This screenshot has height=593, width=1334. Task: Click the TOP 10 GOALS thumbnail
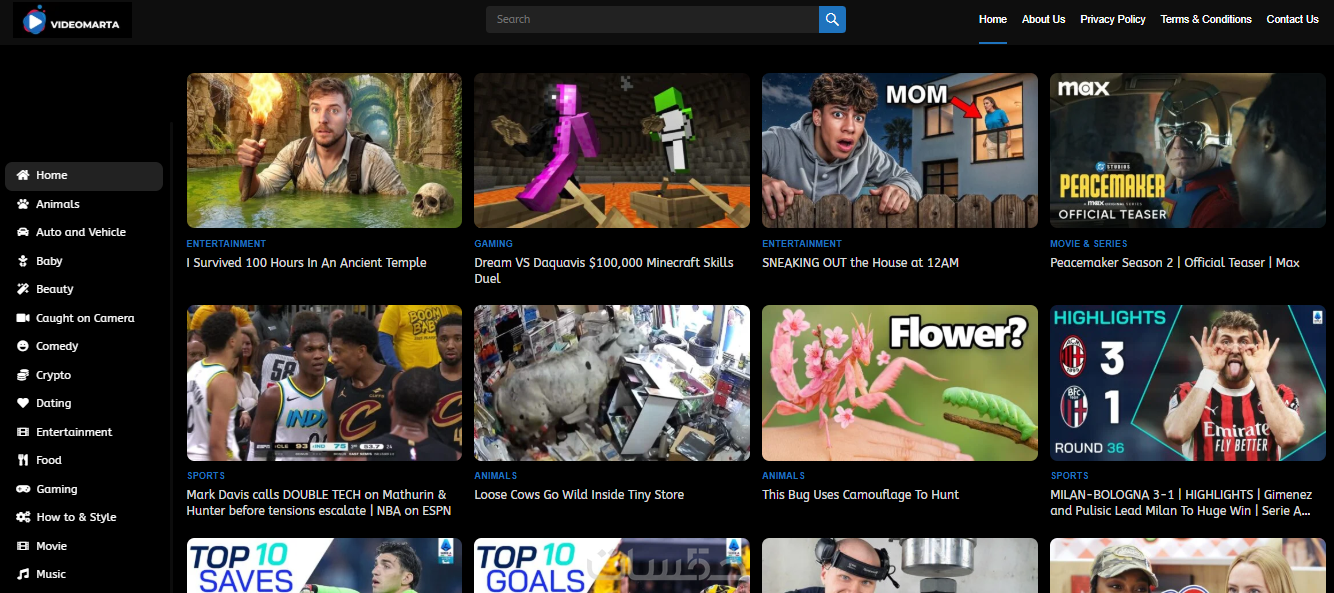[612, 566]
